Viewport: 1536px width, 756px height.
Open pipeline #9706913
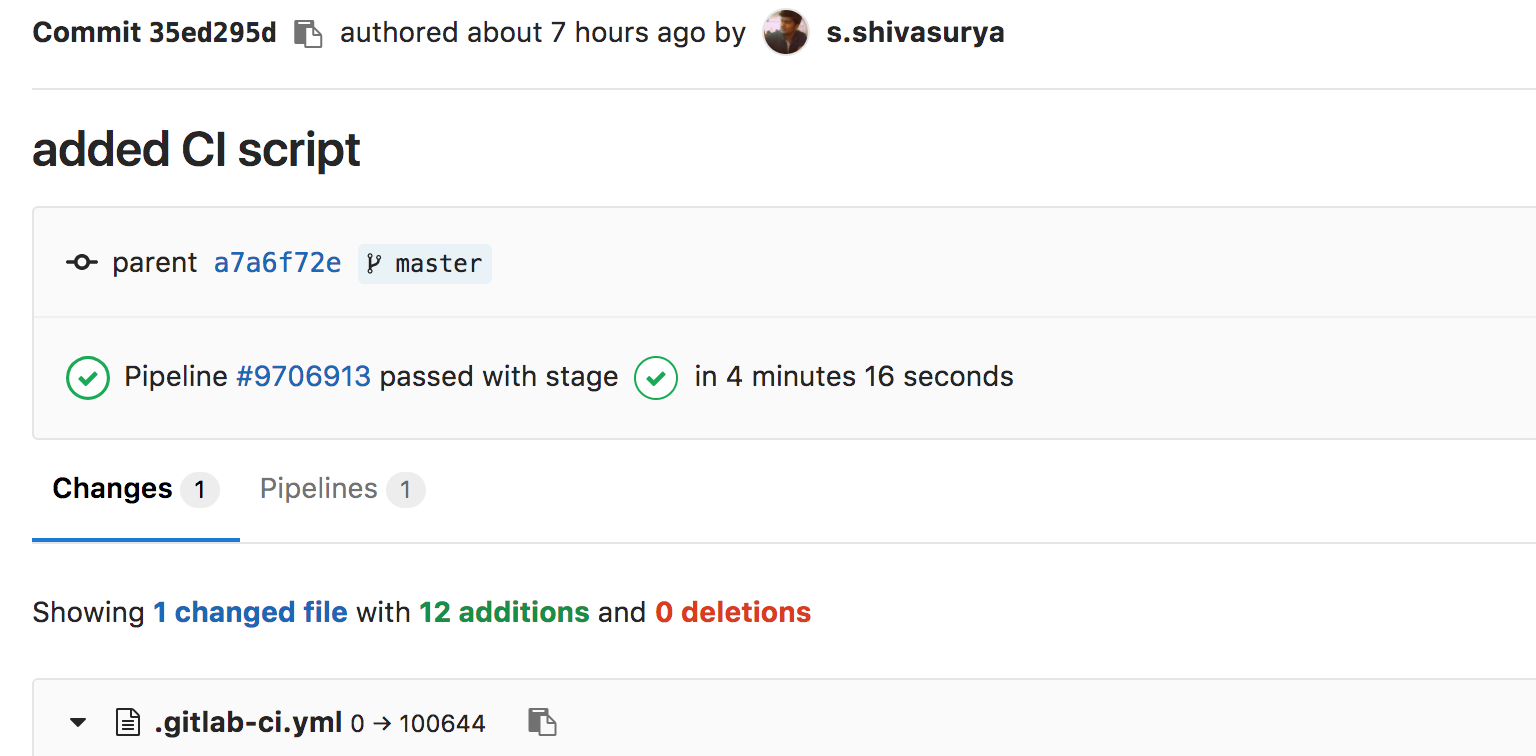[x=303, y=377]
